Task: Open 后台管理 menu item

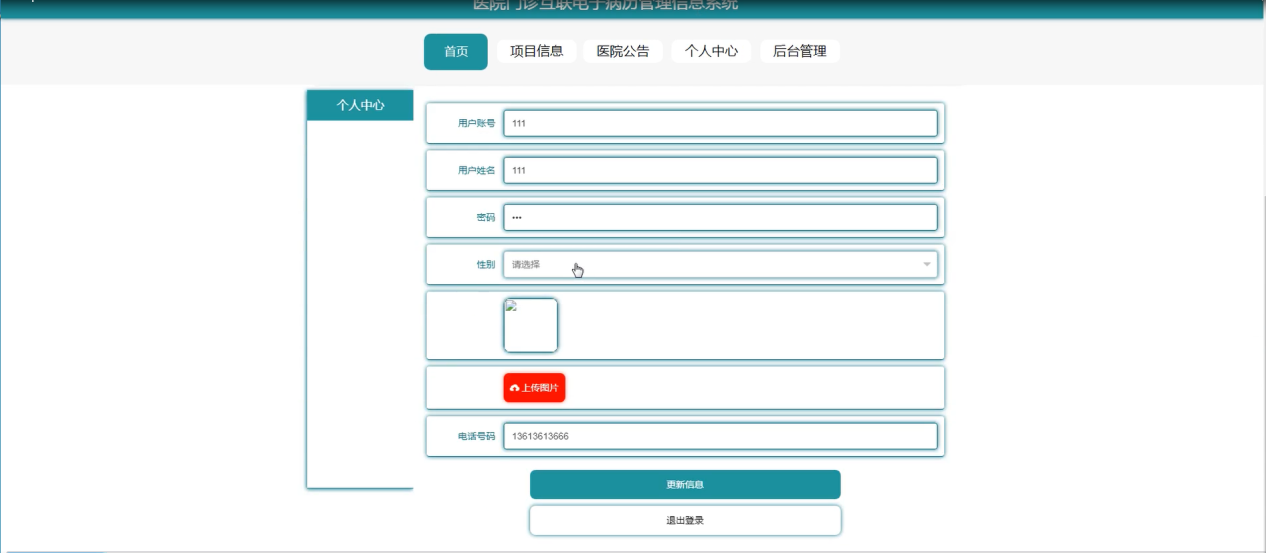Action: click(800, 52)
